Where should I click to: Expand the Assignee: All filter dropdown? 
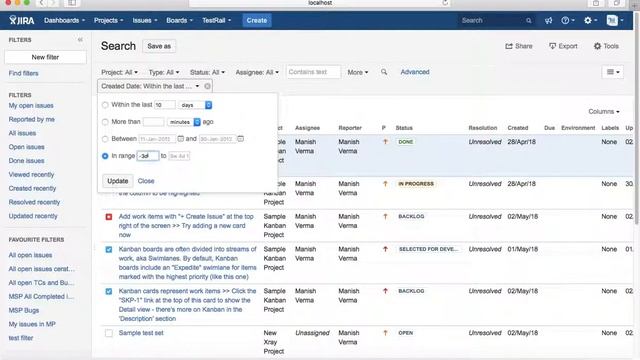(x=257, y=72)
